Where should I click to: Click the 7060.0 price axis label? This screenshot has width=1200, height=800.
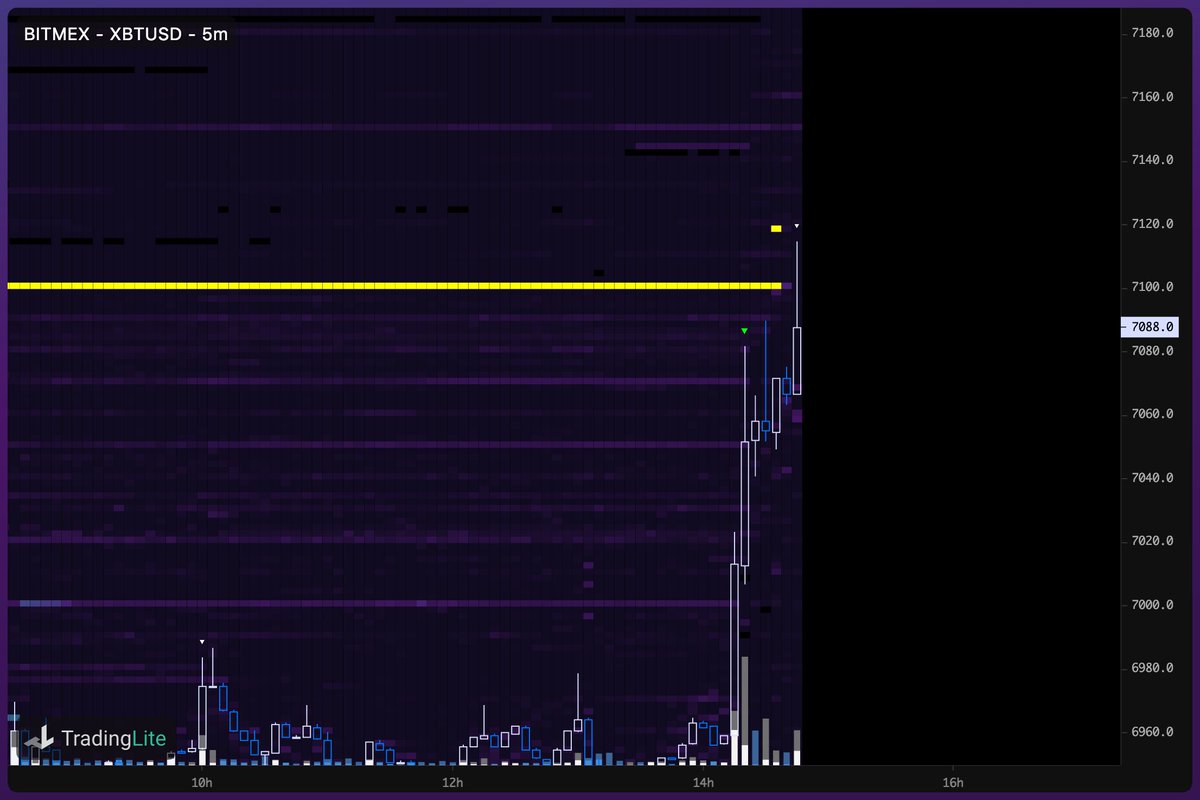click(1151, 414)
